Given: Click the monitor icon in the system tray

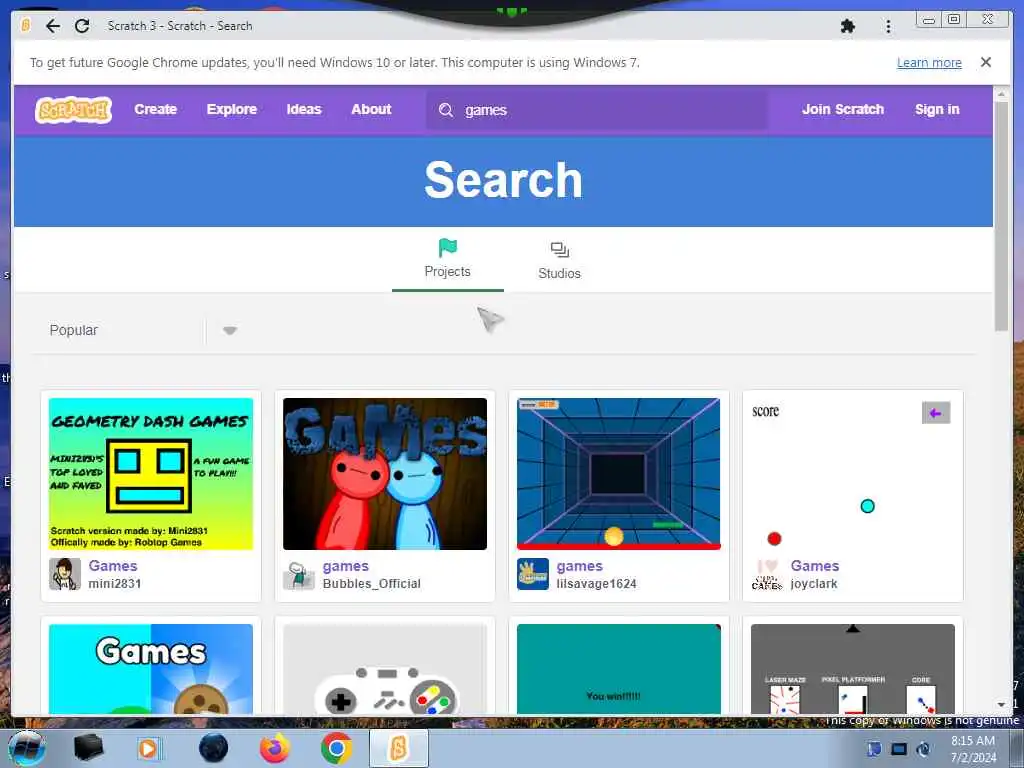Looking at the screenshot, I should pyautogui.click(x=899, y=749).
